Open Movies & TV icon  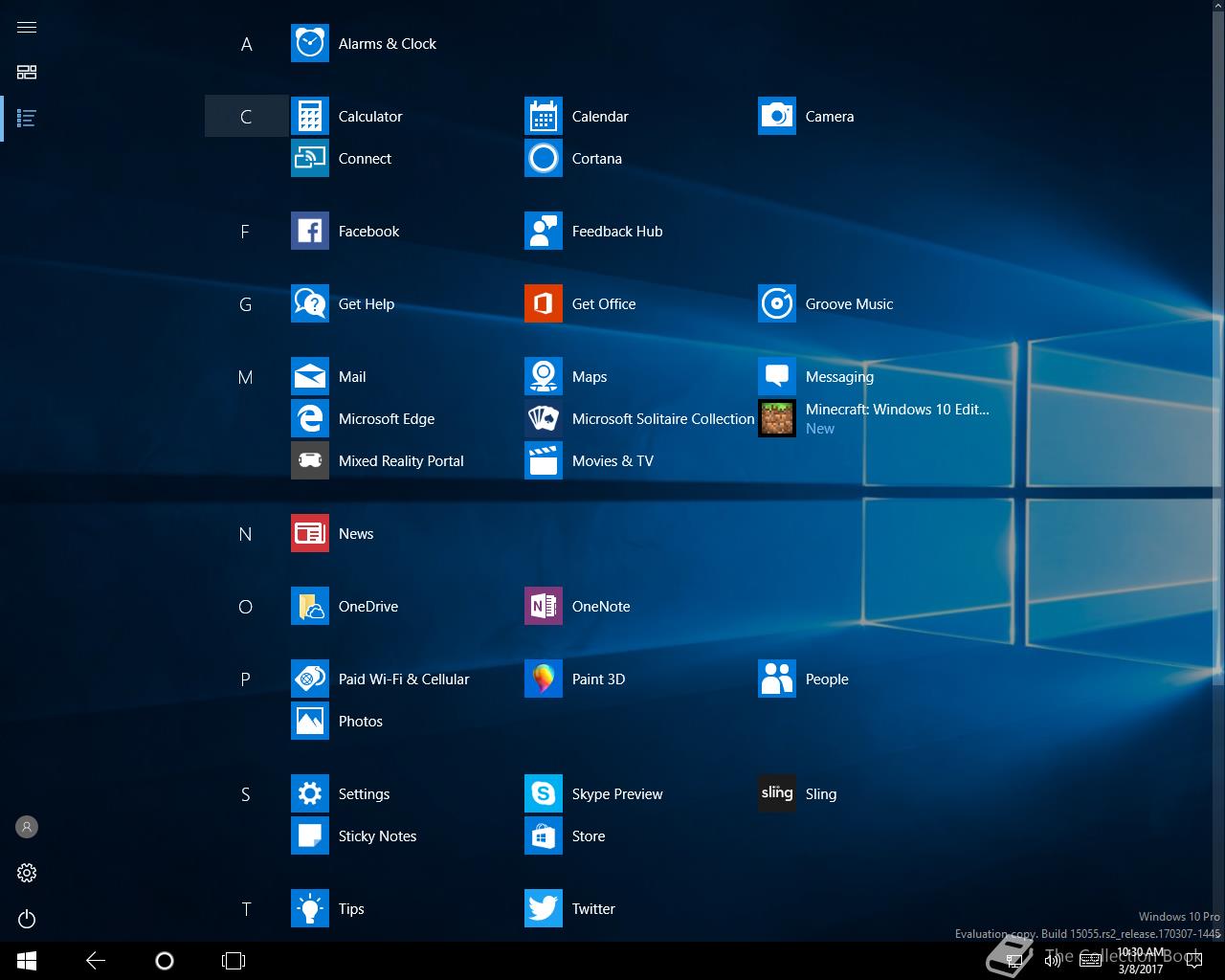pyautogui.click(x=544, y=460)
